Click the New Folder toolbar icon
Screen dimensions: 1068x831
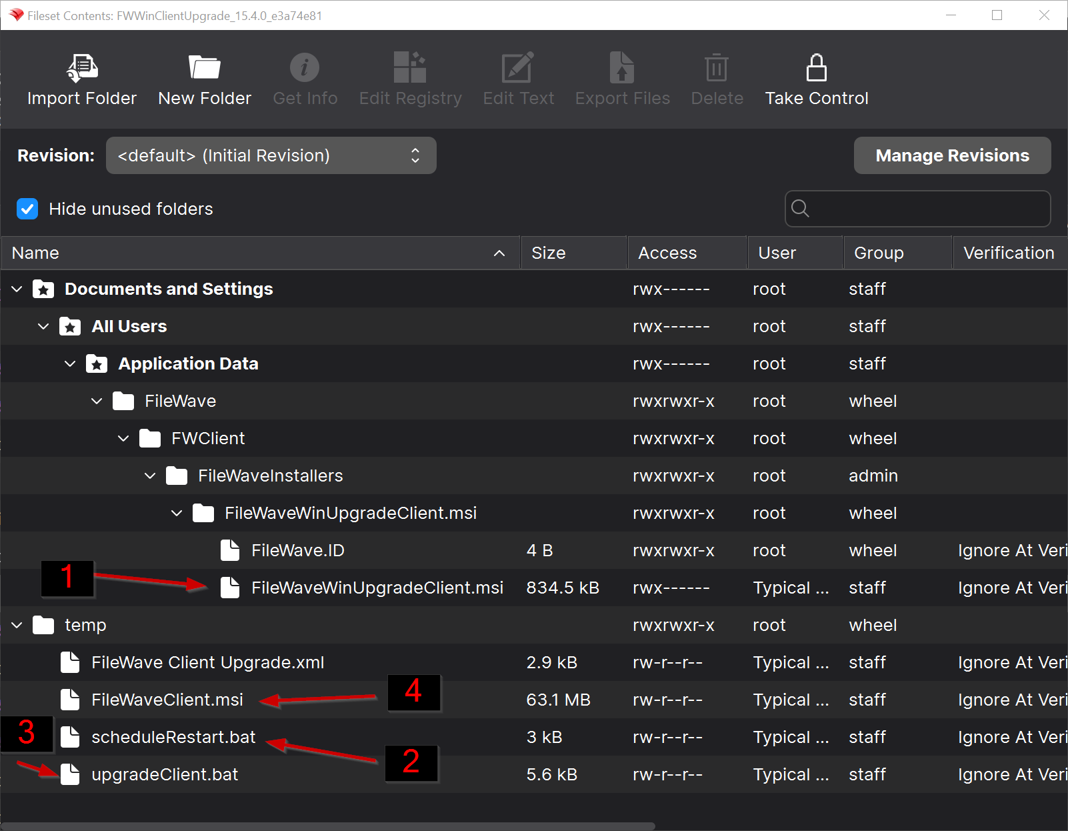204,67
